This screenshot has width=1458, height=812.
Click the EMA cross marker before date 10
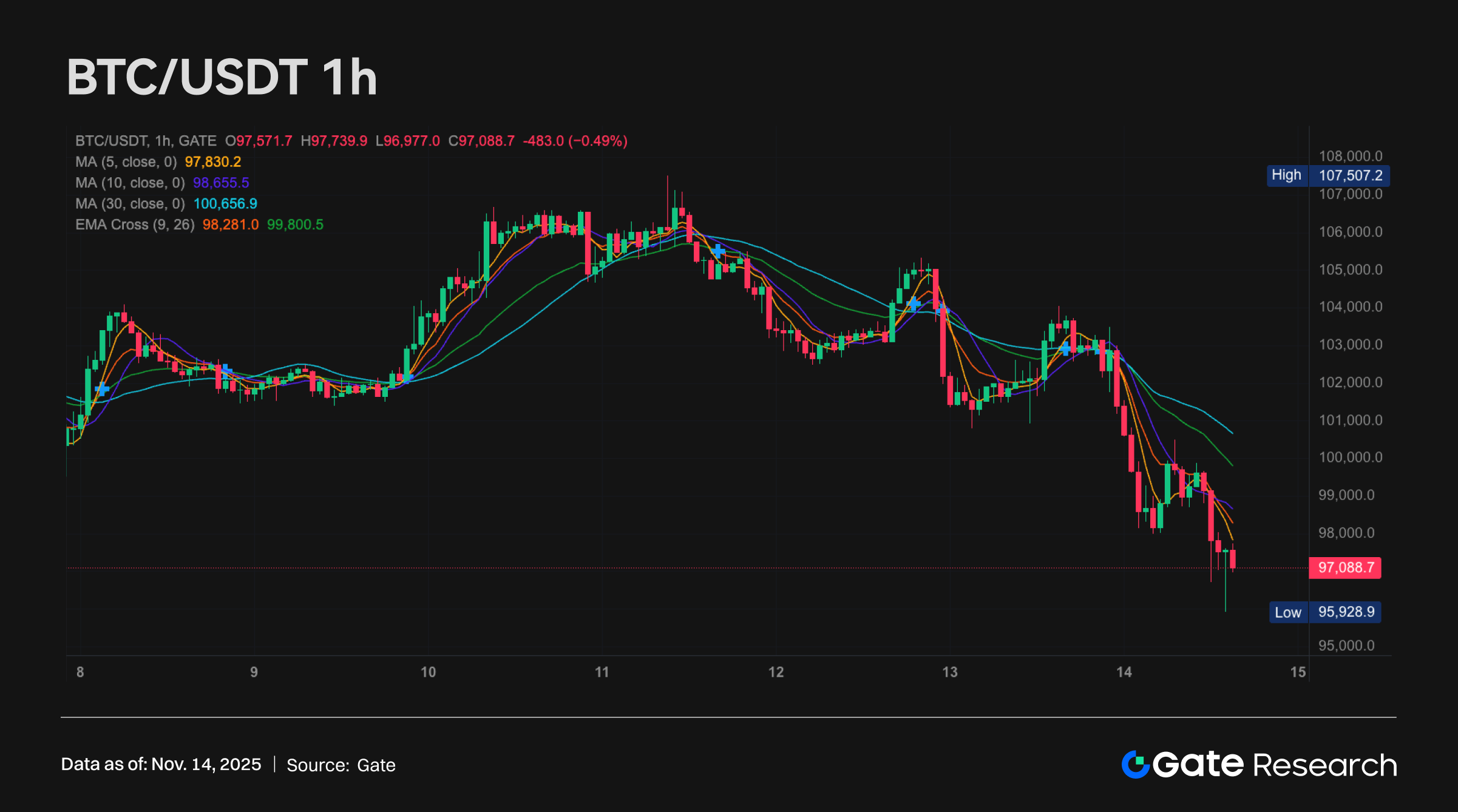[x=407, y=377]
